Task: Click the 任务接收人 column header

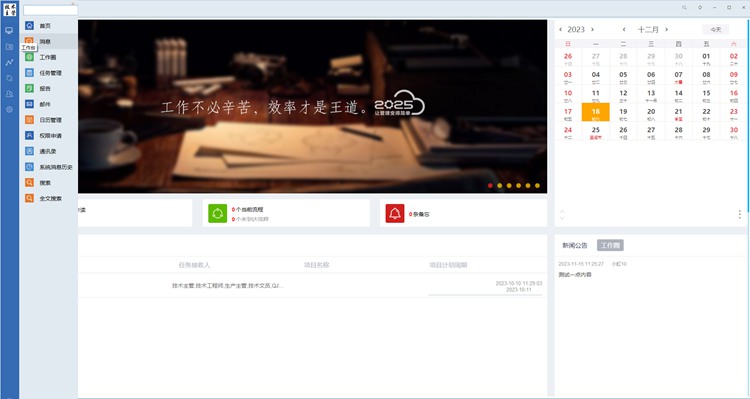Action: (x=194, y=265)
